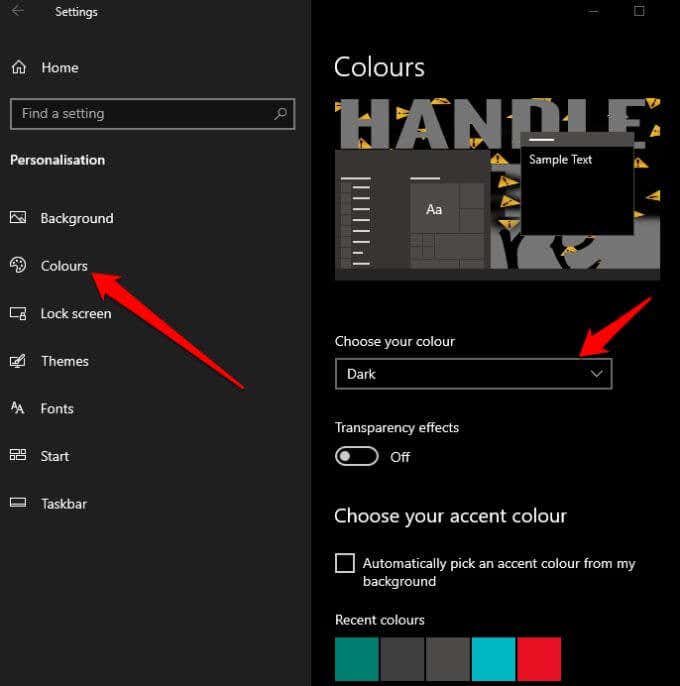Click the Choose your accent colour heading

point(450,516)
